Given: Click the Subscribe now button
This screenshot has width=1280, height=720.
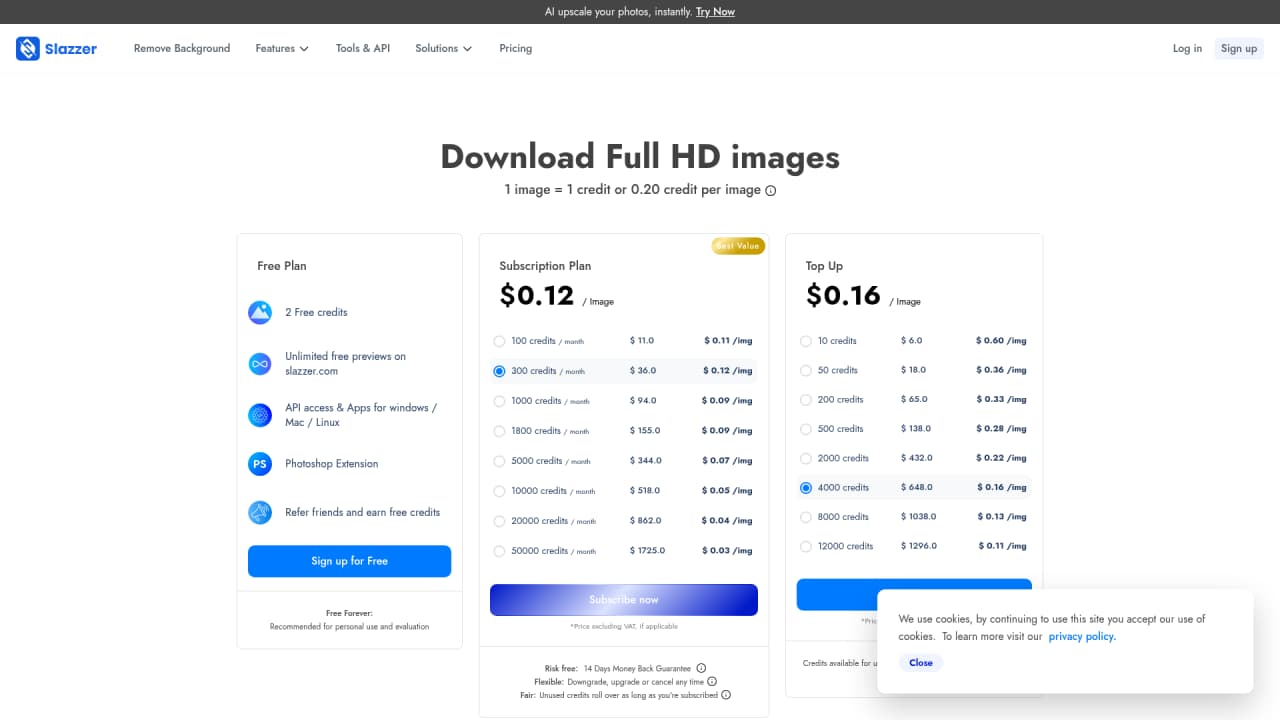Looking at the screenshot, I should pos(624,600).
